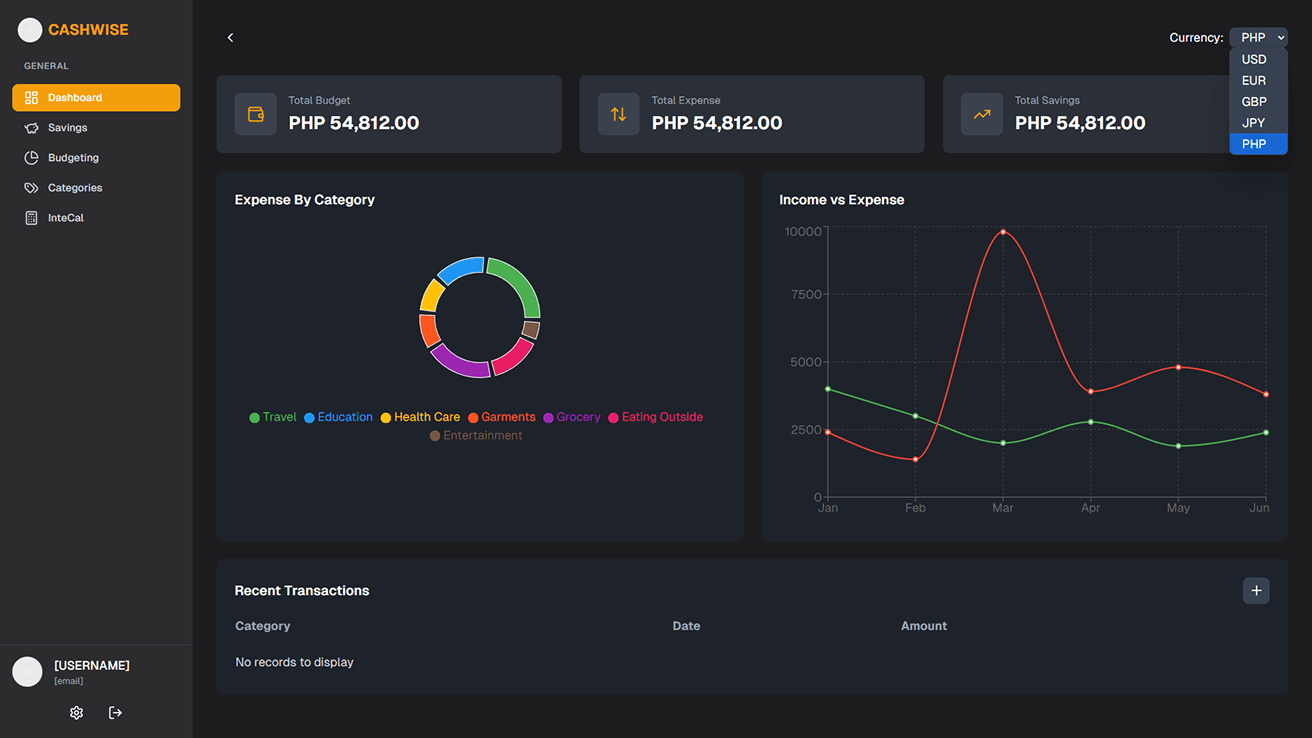
Task: Open settings with the gear icon
Action: [76, 712]
